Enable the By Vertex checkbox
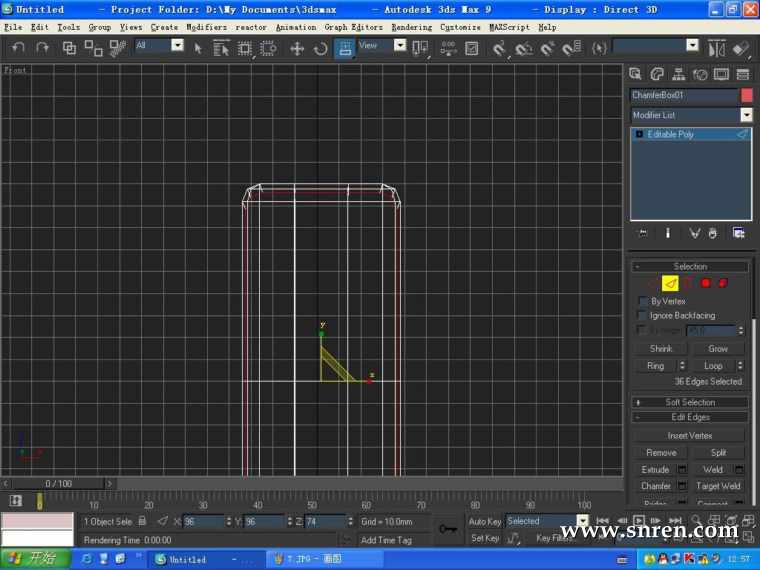The image size is (760, 570). pyautogui.click(x=643, y=301)
